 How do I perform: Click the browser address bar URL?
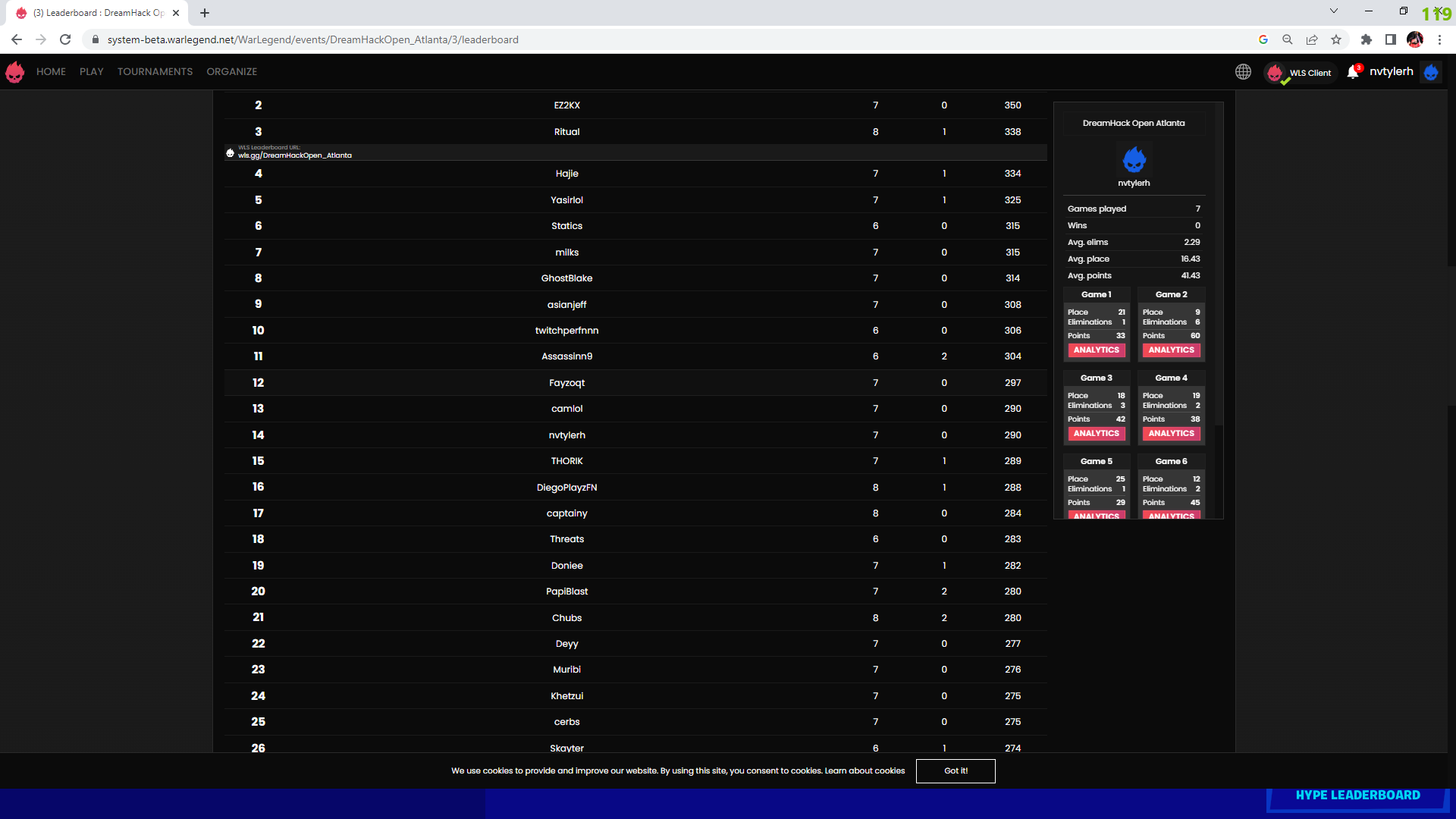click(x=312, y=39)
